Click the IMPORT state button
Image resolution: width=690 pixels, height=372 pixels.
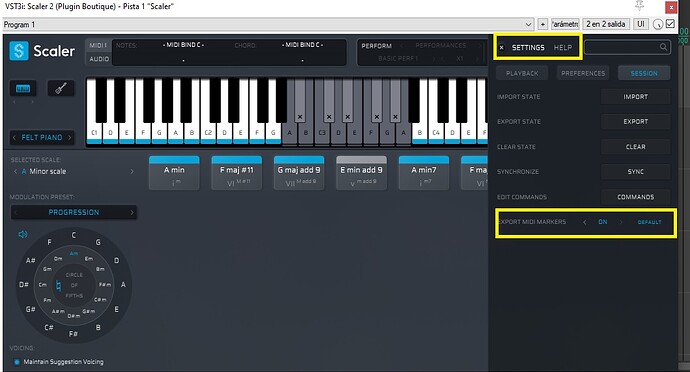point(635,97)
